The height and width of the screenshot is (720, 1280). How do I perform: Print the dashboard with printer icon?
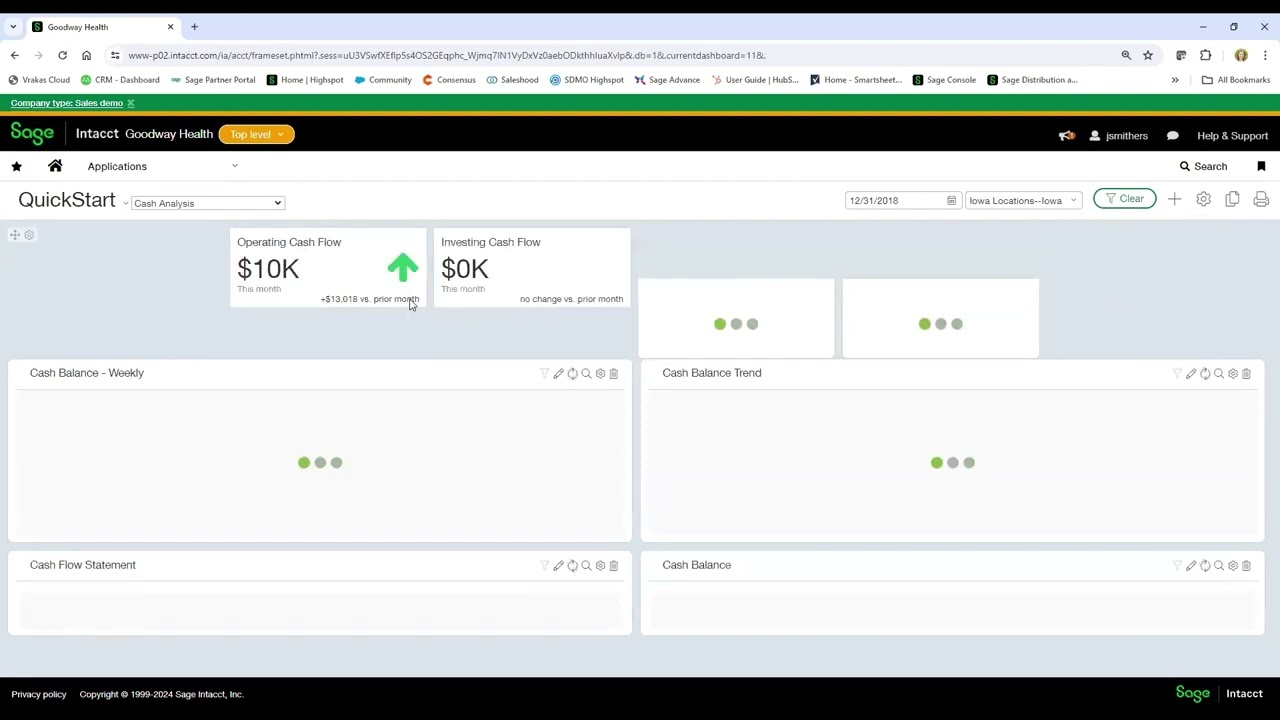click(x=1261, y=199)
